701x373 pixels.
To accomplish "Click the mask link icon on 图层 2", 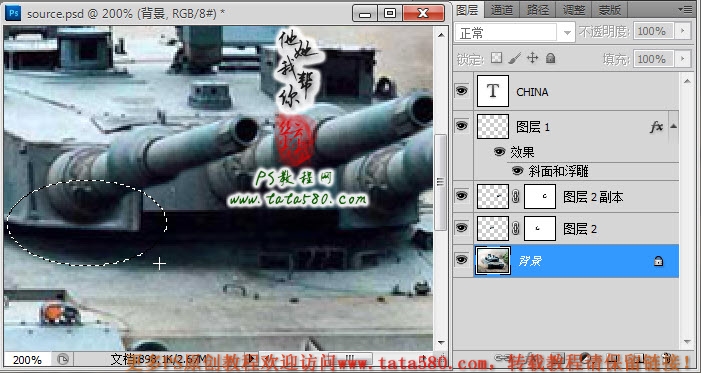I will coord(516,229).
